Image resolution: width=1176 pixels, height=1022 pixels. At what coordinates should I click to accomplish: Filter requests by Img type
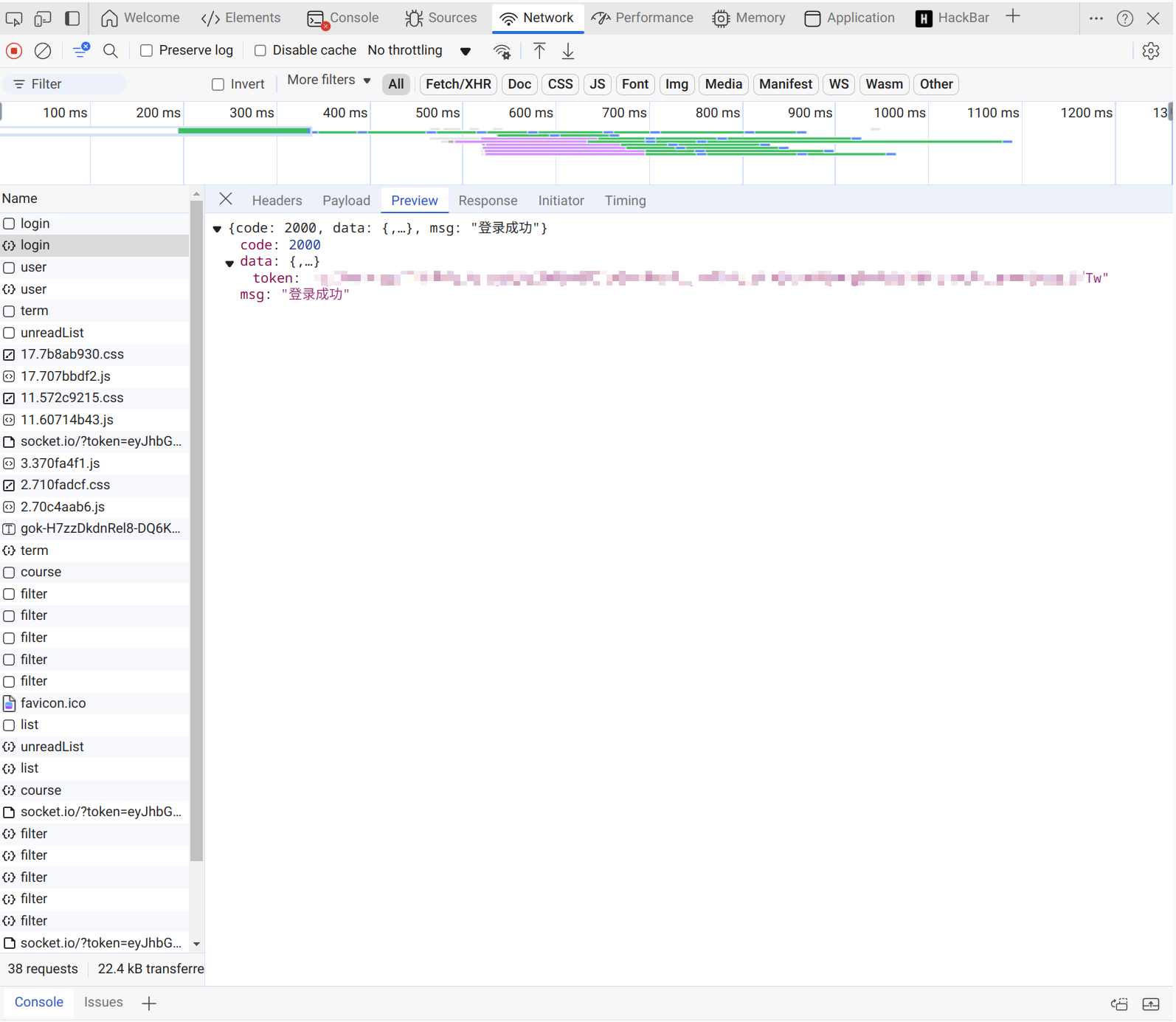point(677,84)
